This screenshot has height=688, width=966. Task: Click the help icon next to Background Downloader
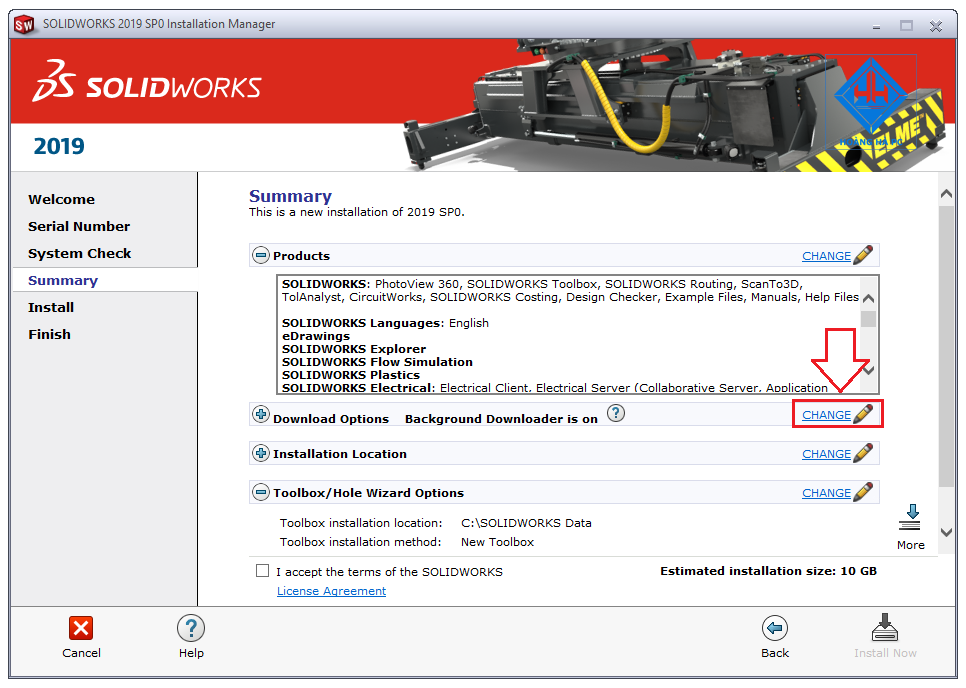point(616,413)
